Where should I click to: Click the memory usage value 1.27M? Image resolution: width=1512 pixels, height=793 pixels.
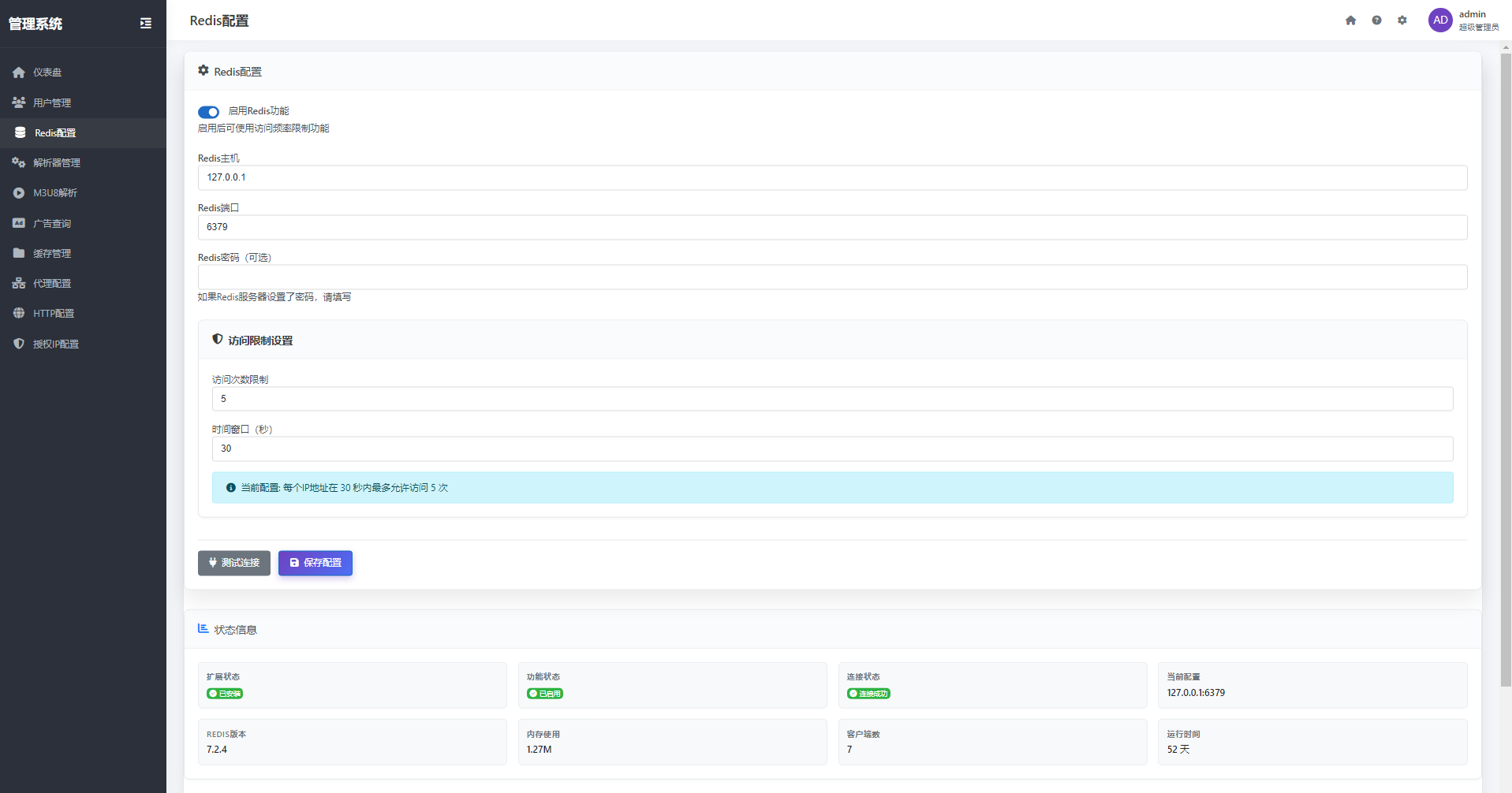point(539,750)
